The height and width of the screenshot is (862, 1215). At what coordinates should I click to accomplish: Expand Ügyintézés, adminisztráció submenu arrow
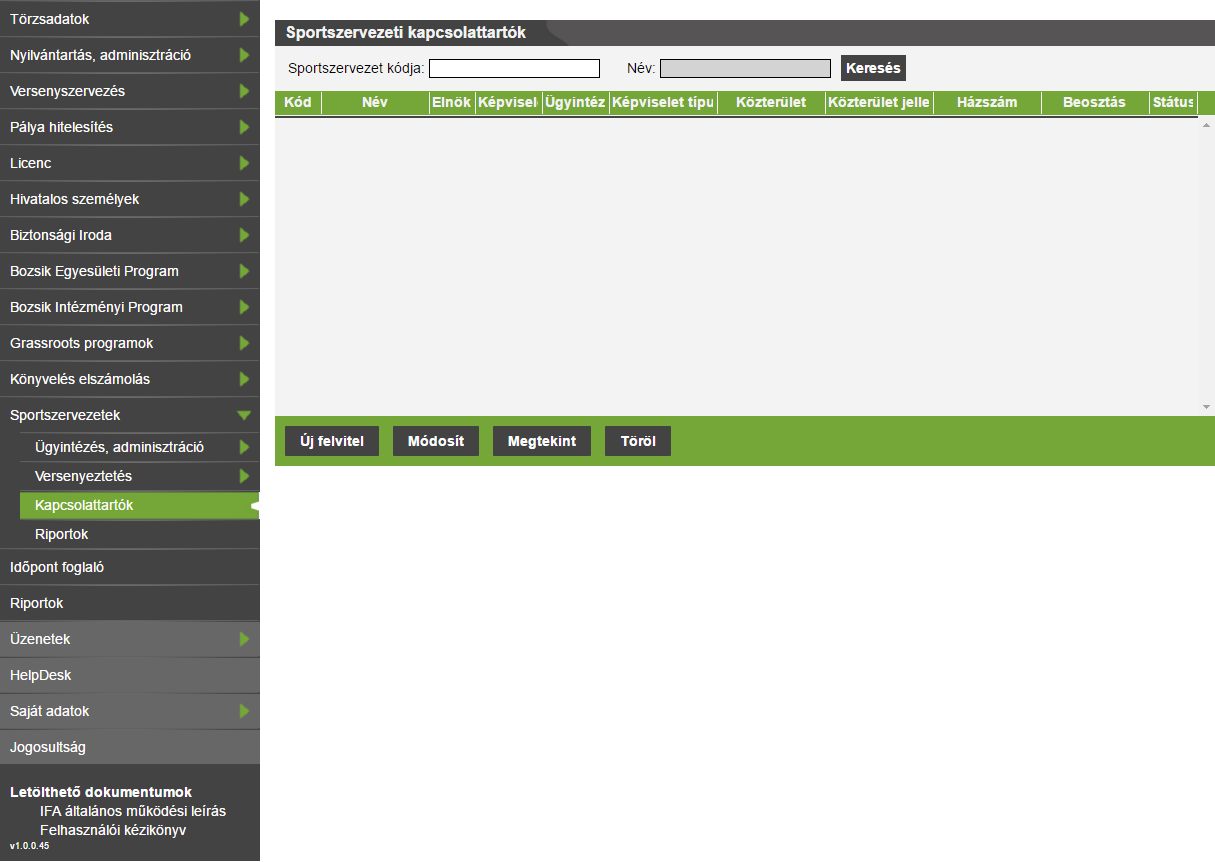[244, 447]
